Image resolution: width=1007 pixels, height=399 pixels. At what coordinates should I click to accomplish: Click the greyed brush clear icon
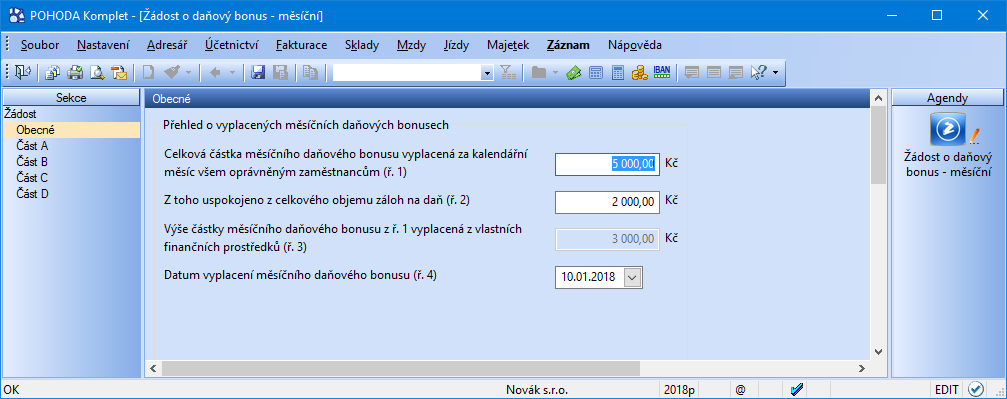point(171,73)
